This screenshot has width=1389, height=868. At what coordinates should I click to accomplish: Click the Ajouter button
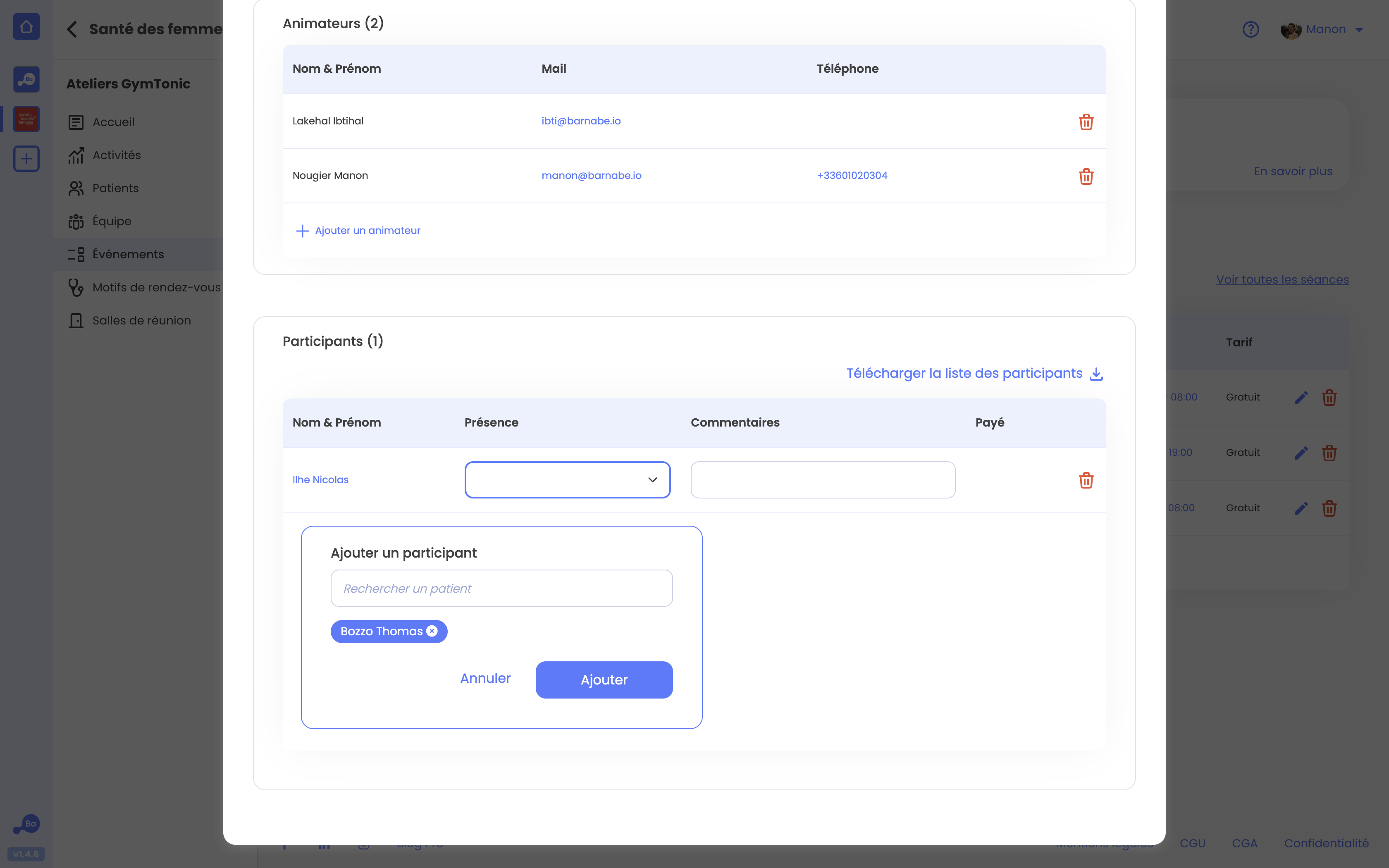click(604, 680)
